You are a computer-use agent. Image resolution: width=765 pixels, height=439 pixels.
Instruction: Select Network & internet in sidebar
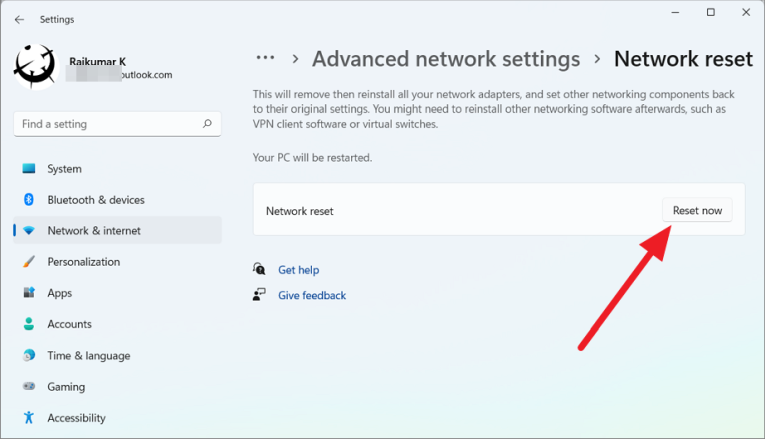(x=94, y=231)
